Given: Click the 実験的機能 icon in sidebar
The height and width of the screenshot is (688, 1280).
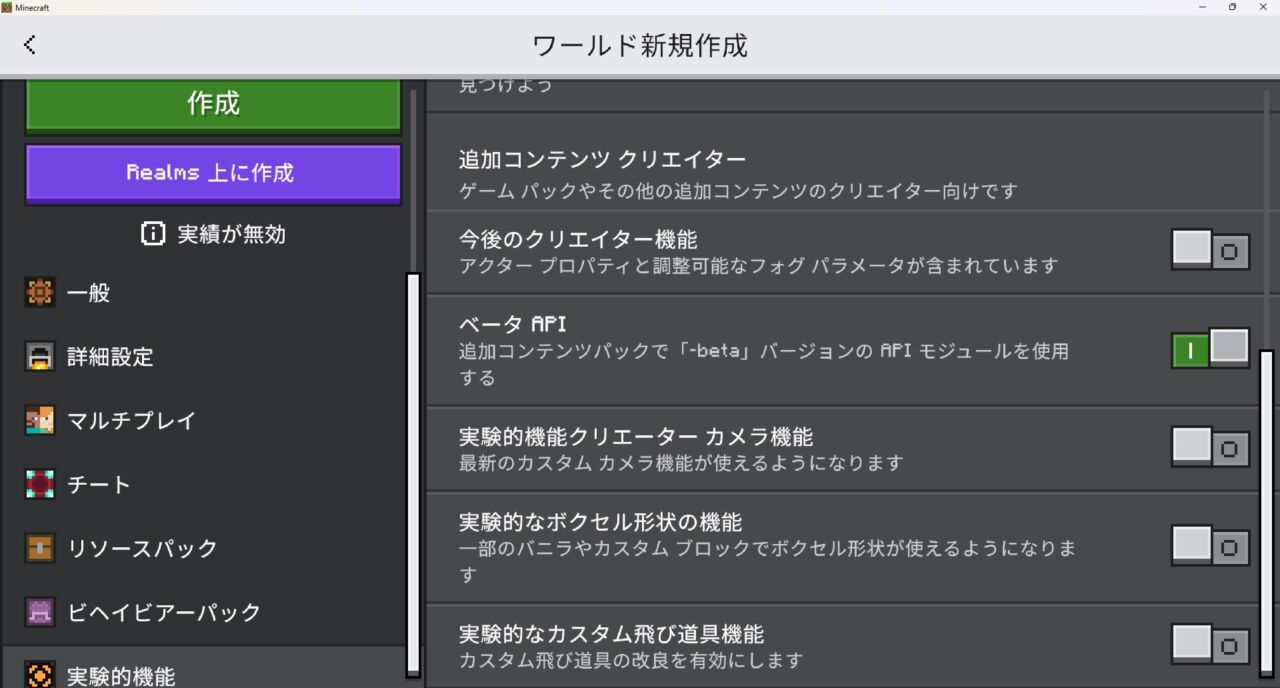Looking at the screenshot, I should [x=40, y=675].
